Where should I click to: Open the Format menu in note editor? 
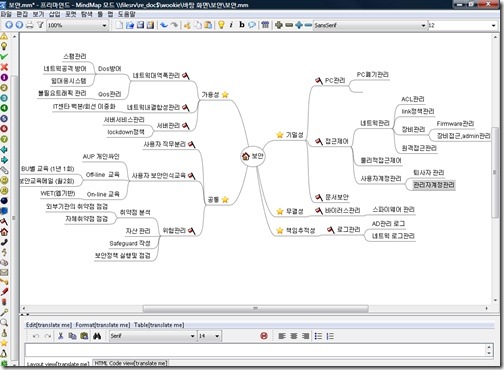click(103, 325)
